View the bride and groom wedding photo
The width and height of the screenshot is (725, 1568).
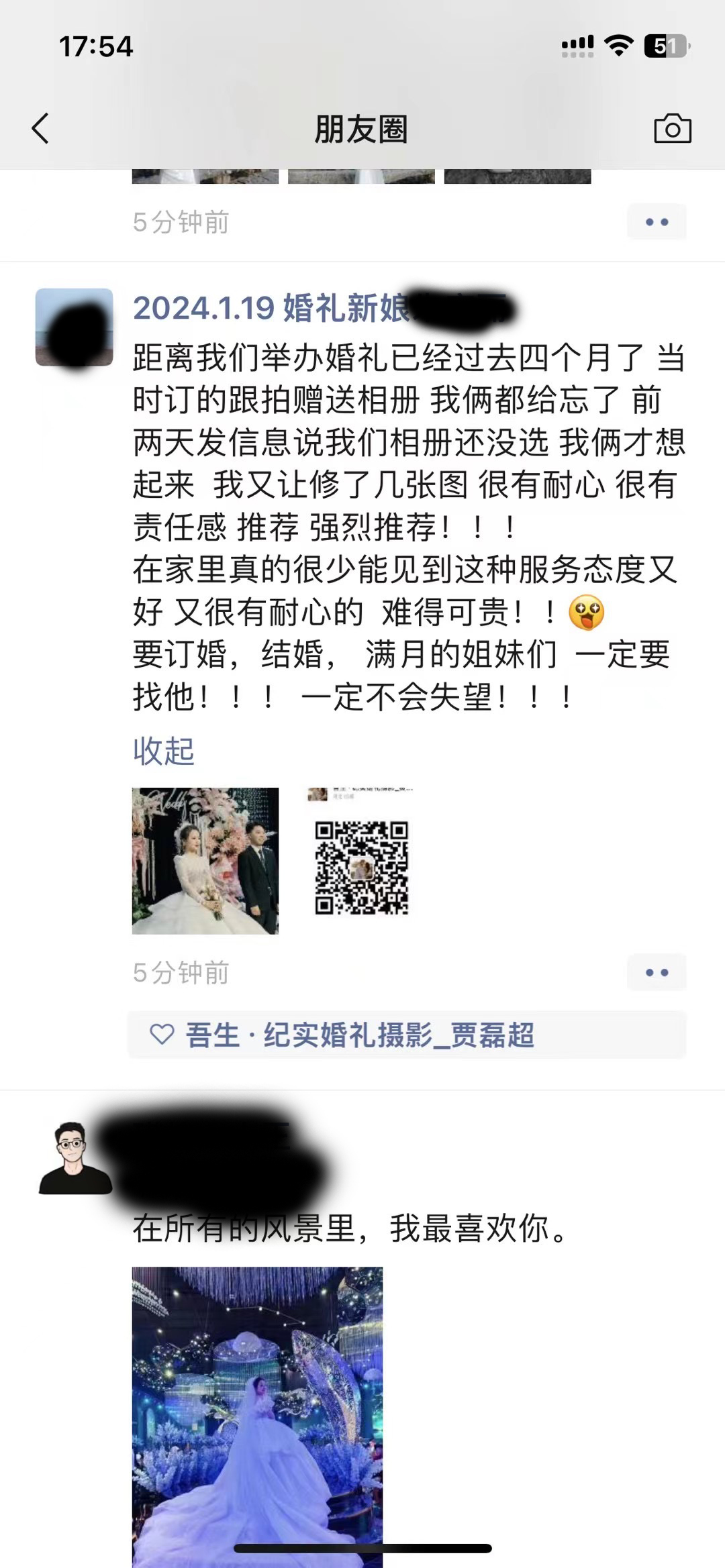(x=205, y=861)
